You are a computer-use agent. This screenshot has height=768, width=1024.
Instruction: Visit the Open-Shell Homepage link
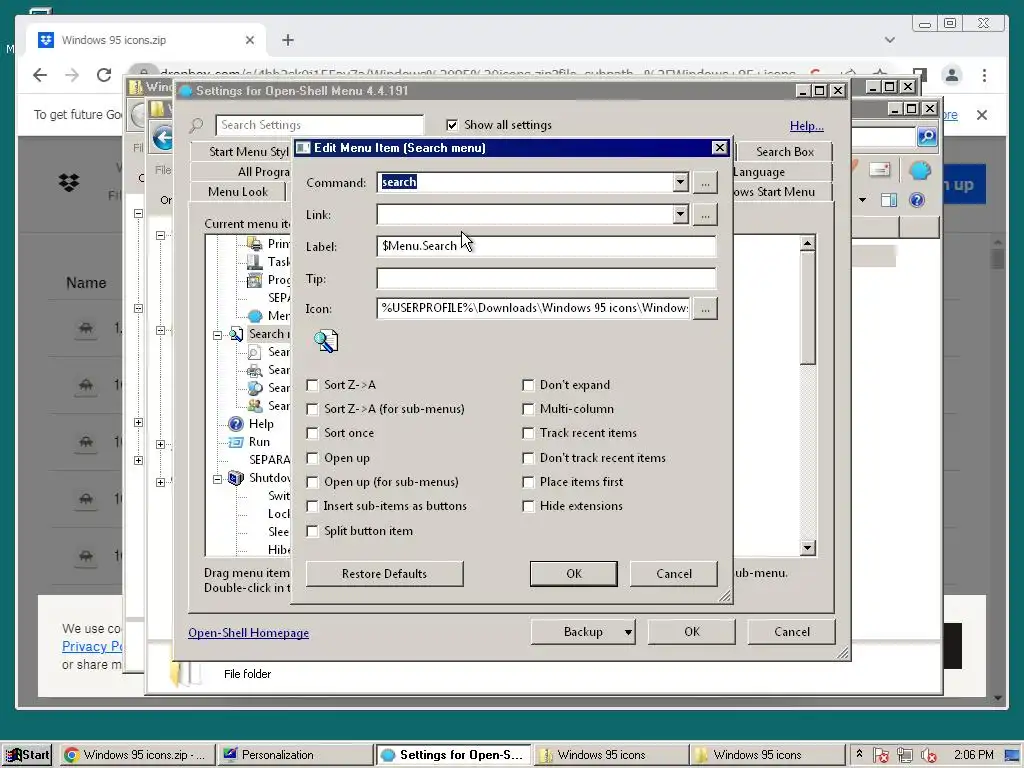point(248,633)
